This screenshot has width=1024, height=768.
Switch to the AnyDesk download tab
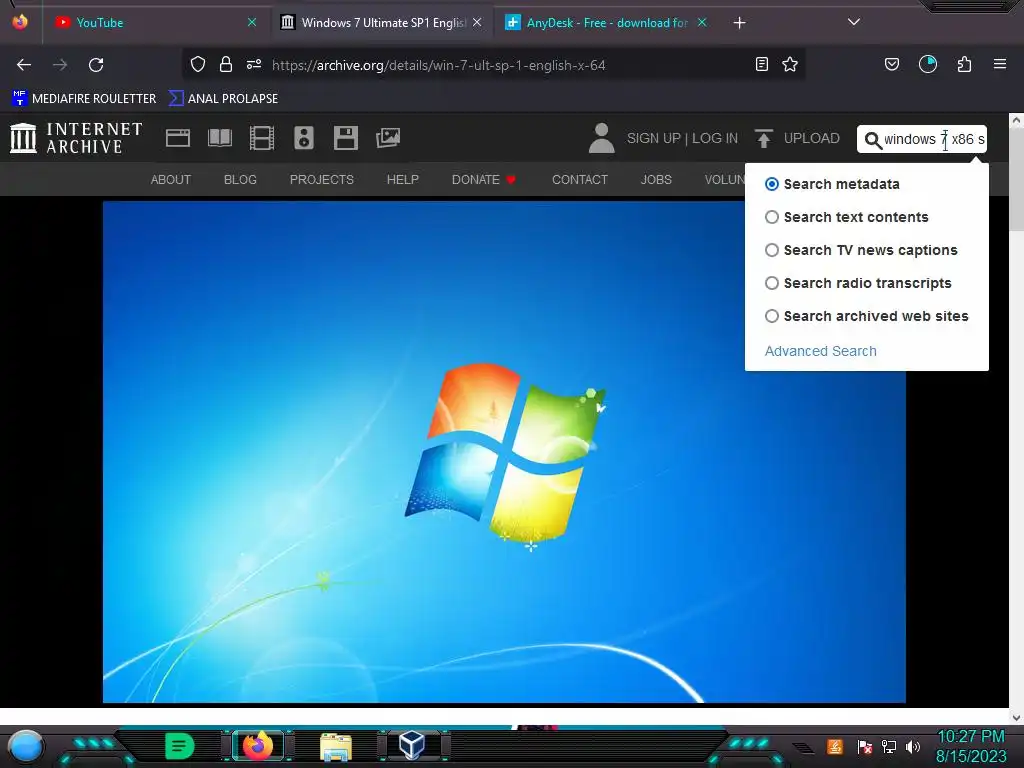tap(605, 23)
